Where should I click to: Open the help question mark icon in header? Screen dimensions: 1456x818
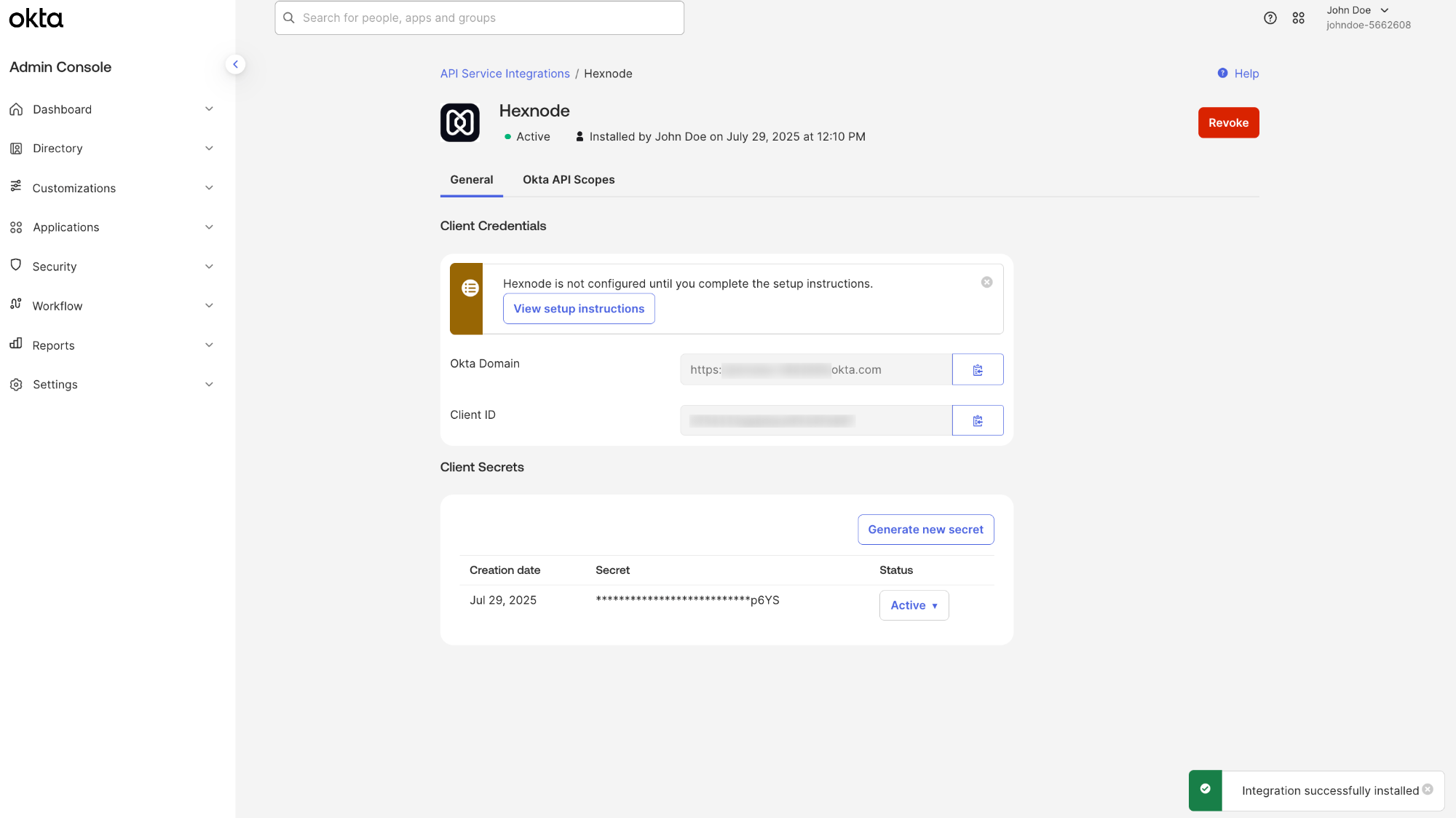coord(1270,18)
